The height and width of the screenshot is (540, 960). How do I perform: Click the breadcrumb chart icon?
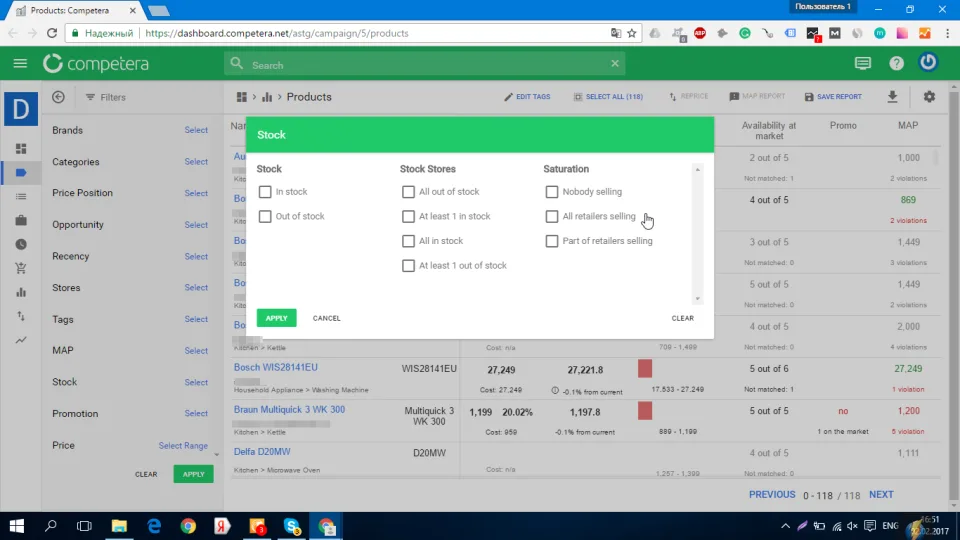[267, 97]
